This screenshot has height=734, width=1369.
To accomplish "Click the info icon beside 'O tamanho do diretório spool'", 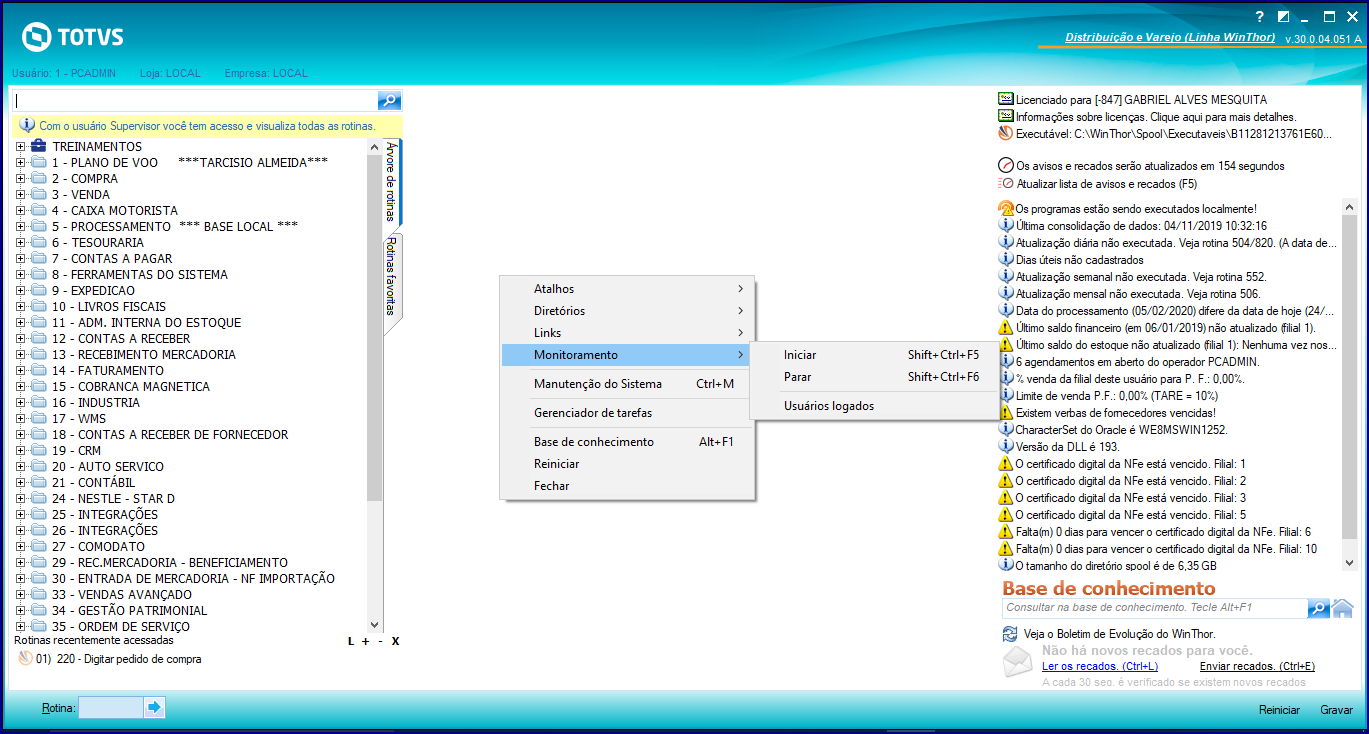I will pyautogui.click(x=1006, y=565).
